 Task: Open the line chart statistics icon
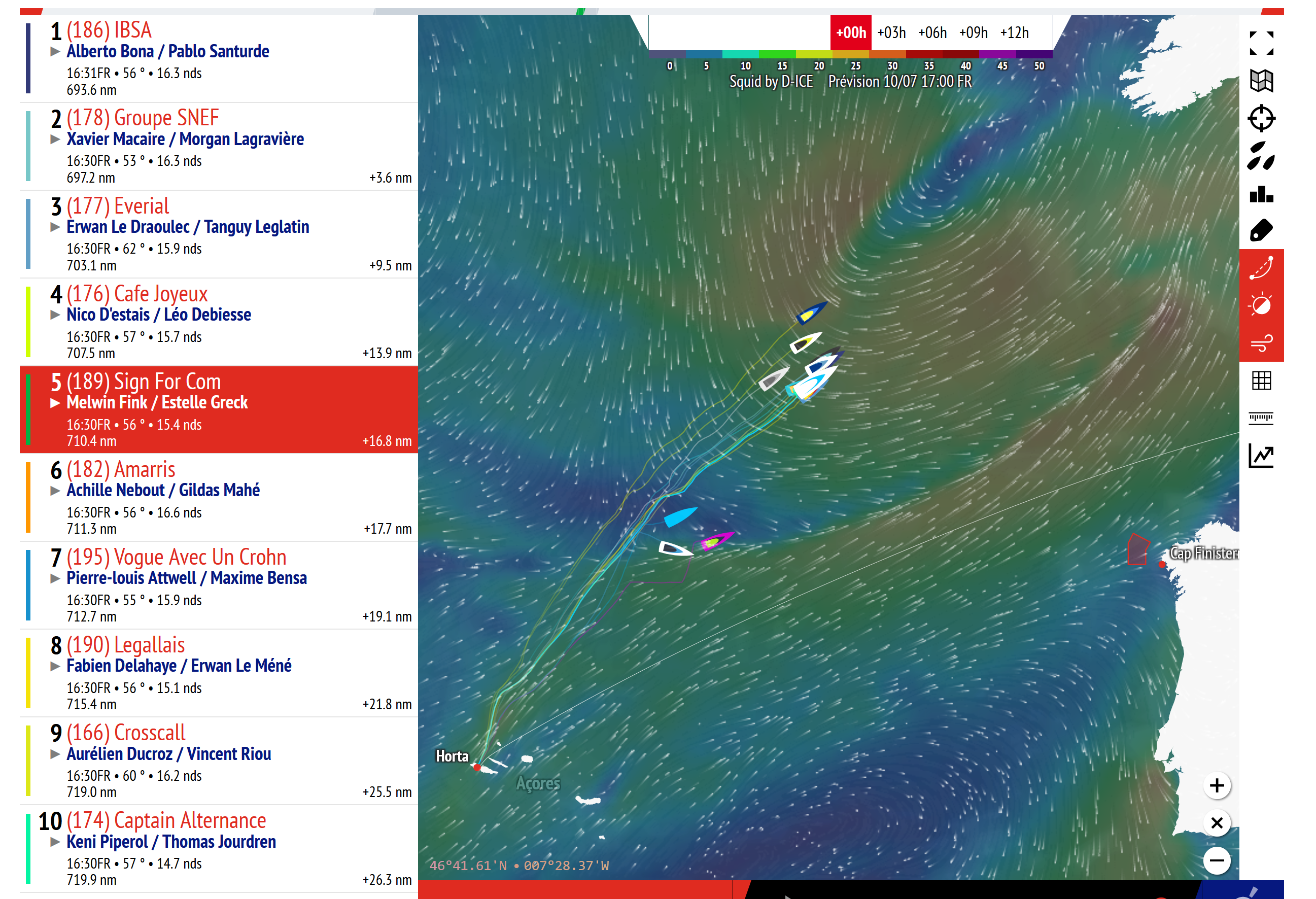tap(1261, 456)
